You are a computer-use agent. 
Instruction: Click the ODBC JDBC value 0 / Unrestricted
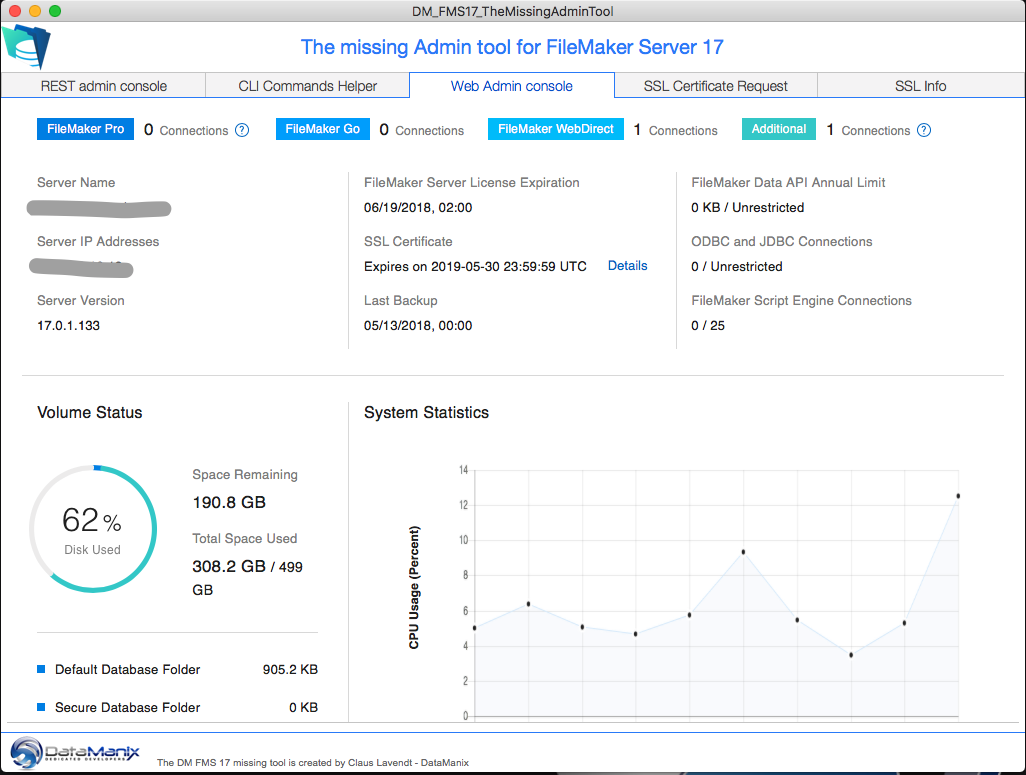click(x=737, y=266)
